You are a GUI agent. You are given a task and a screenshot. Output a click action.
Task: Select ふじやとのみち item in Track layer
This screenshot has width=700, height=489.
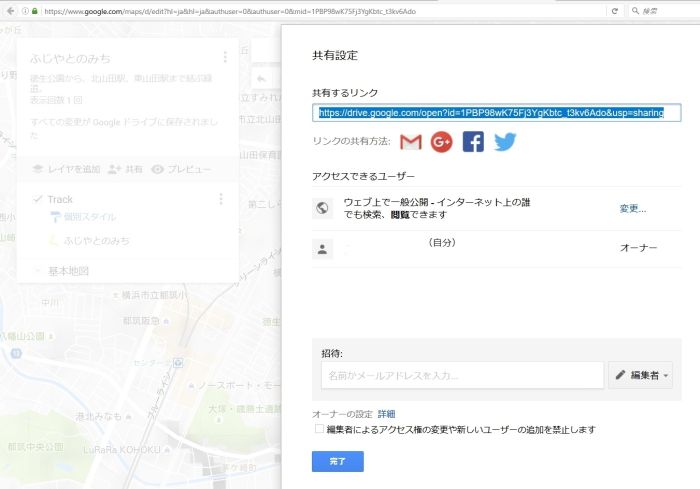[96, 241]
